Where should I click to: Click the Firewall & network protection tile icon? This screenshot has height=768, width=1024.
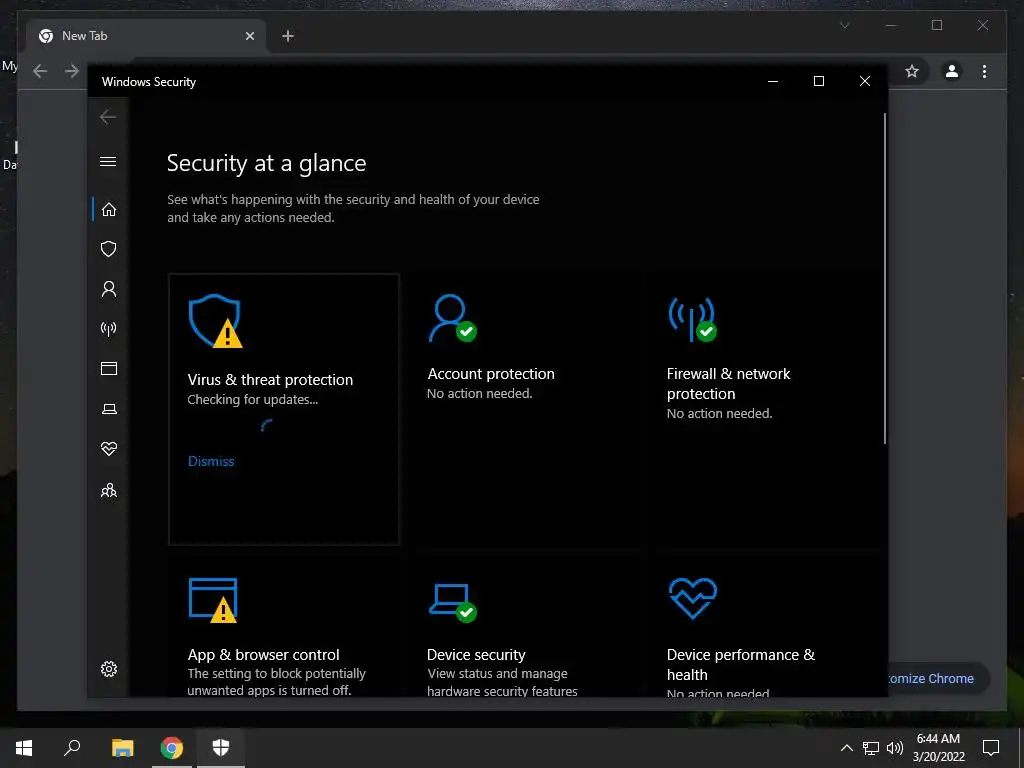click(692, 319)
